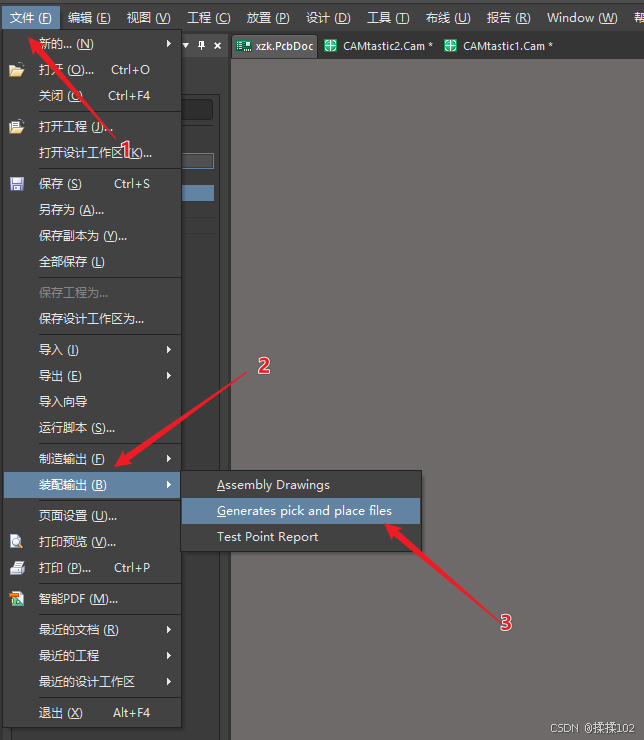The width and height of the screenshot is (644, 740).
Task: Click the print preview magnifier icon
Action: 17,541
